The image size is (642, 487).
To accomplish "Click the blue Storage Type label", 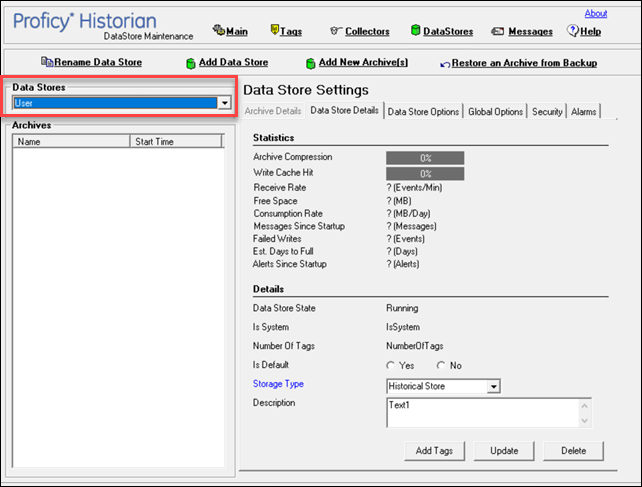I will pyautogui.click(x=278, y=384).
